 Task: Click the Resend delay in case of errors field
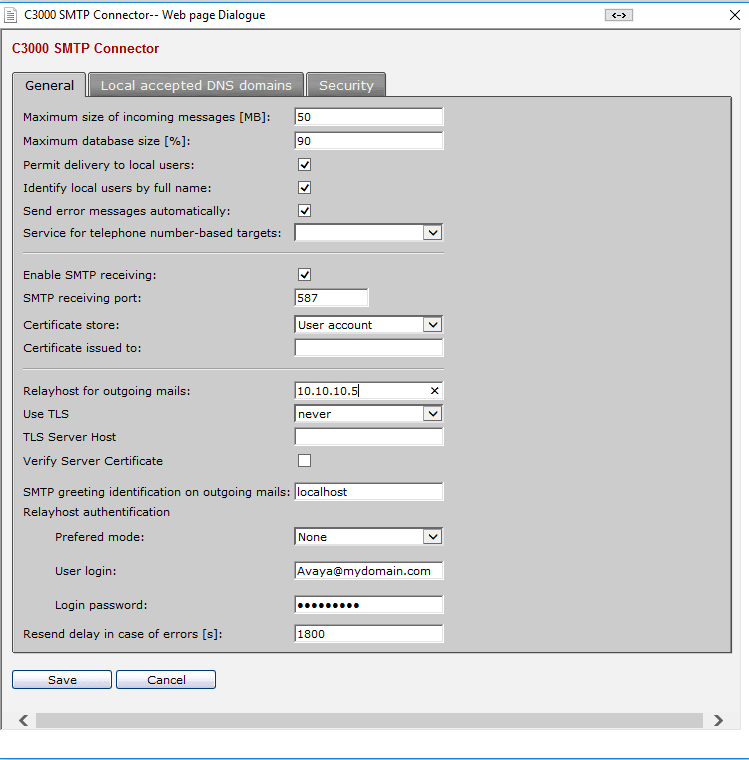tap(368, 634)
